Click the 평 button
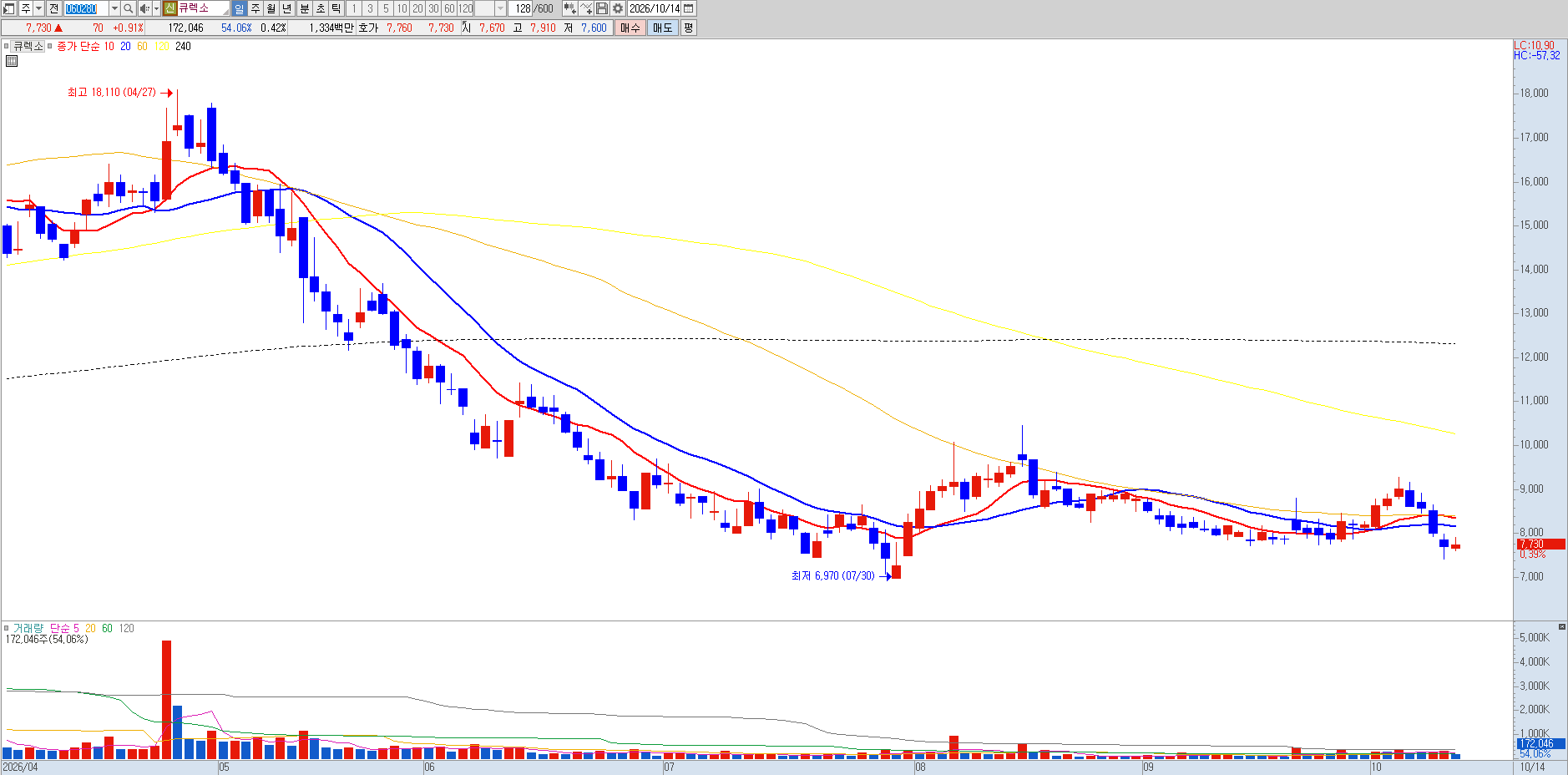 [x=688, y=28]
